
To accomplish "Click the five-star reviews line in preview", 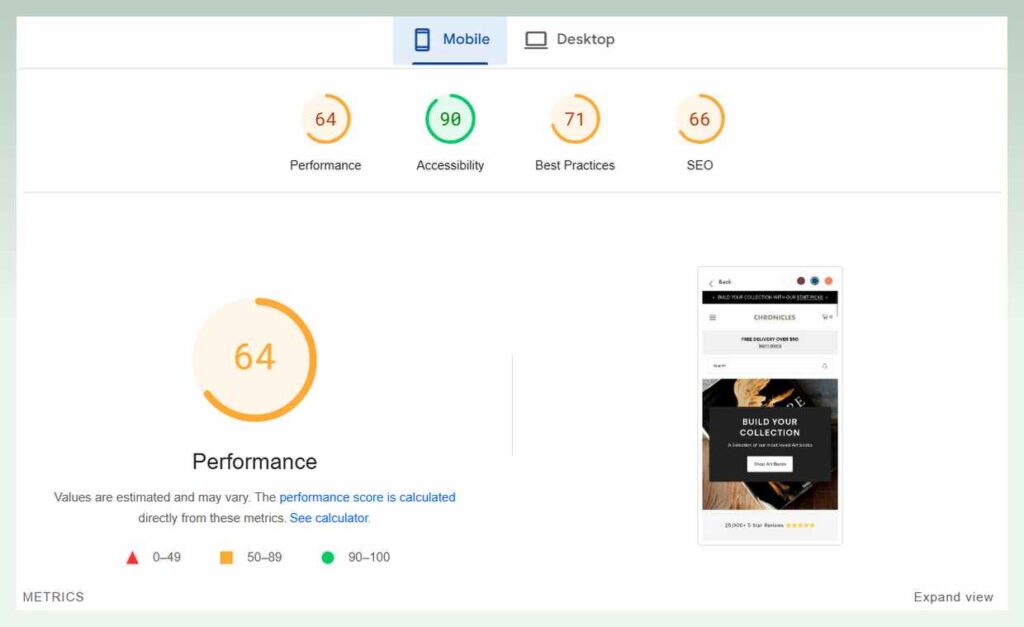I will (770, 525).
